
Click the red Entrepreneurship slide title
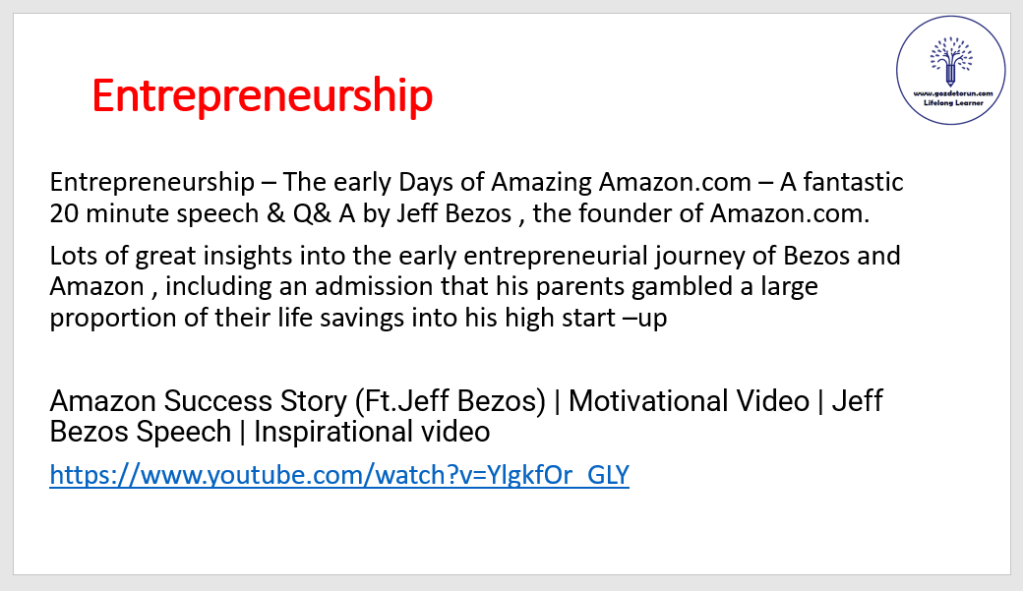tap(262, 96)
